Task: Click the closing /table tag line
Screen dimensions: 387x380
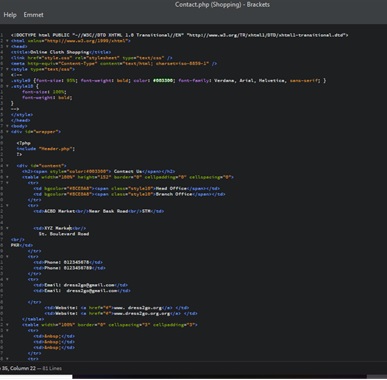Action: pos(33,319)
